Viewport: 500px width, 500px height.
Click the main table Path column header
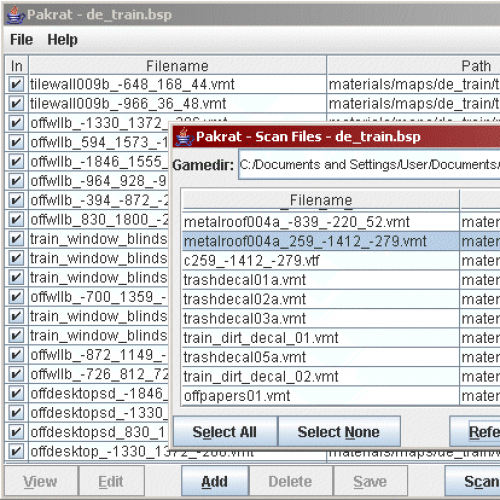413,66
